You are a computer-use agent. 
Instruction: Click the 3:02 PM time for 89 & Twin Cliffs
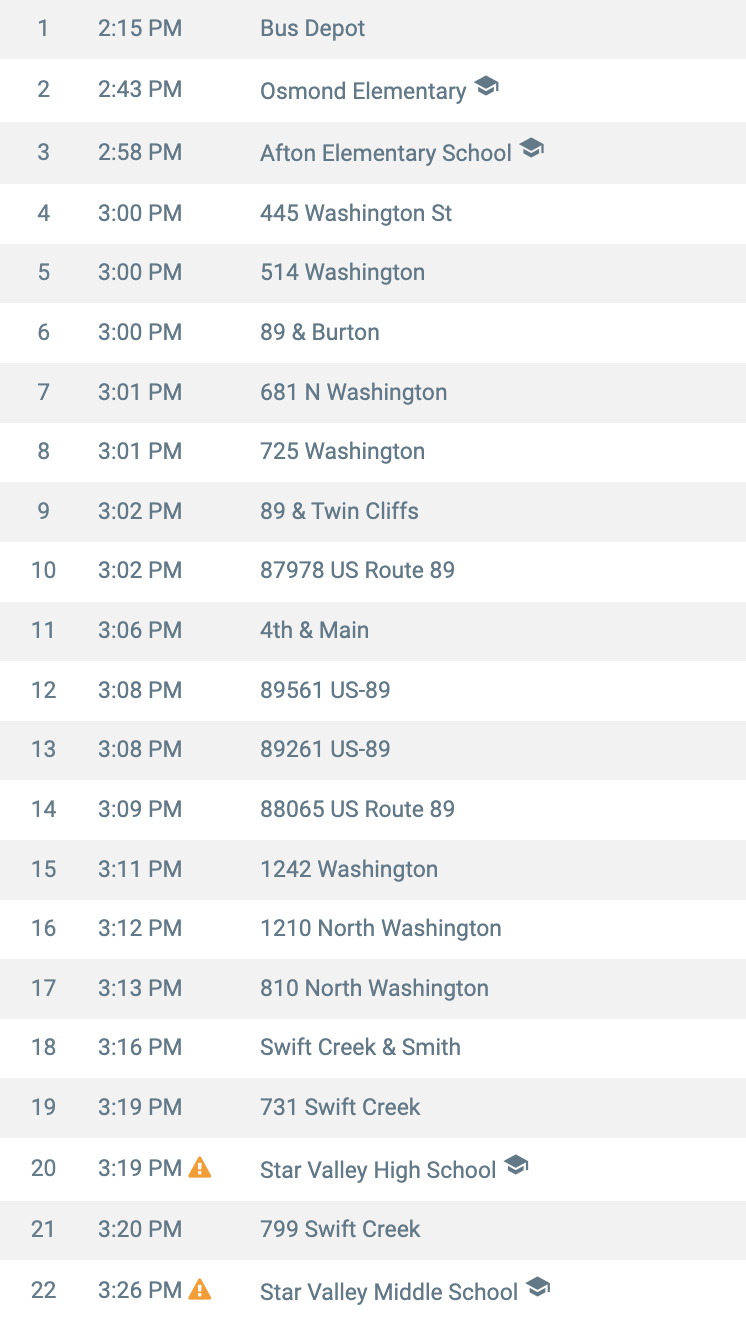[140, 511]
